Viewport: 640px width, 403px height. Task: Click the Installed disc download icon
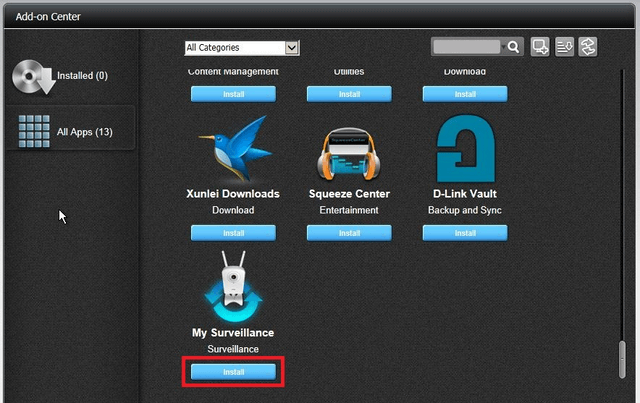click(x=33, y=77)
